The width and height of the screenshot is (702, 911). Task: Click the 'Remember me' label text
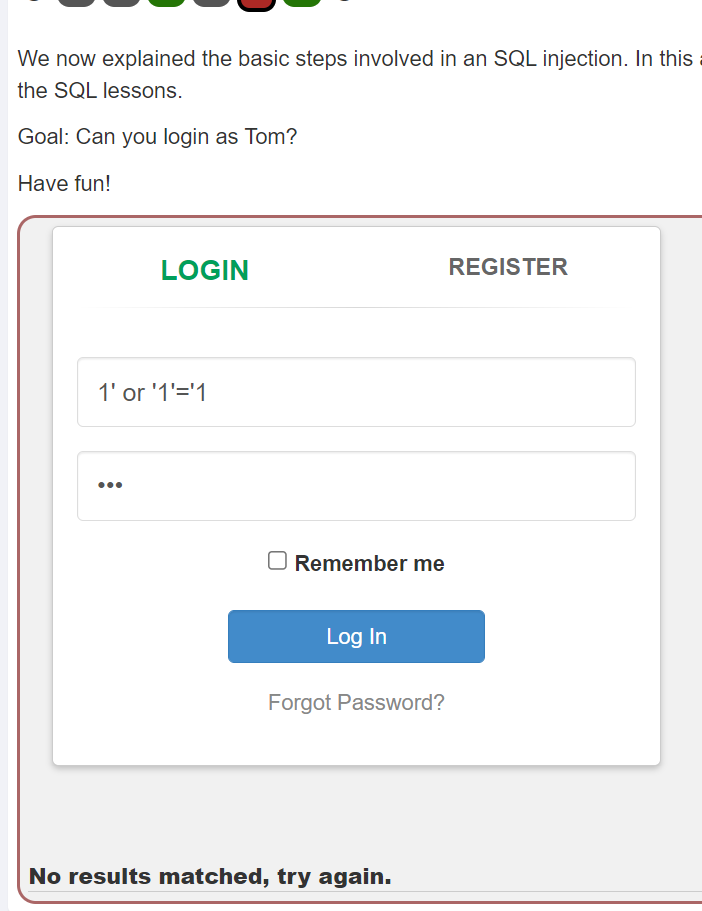(x=369, y=564)
